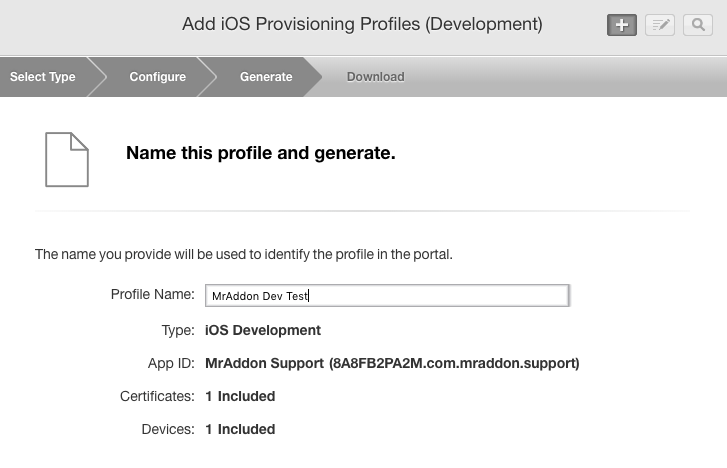Click the "App ID:" label
This screenshot has width=727, height=468.
(170, 363)
